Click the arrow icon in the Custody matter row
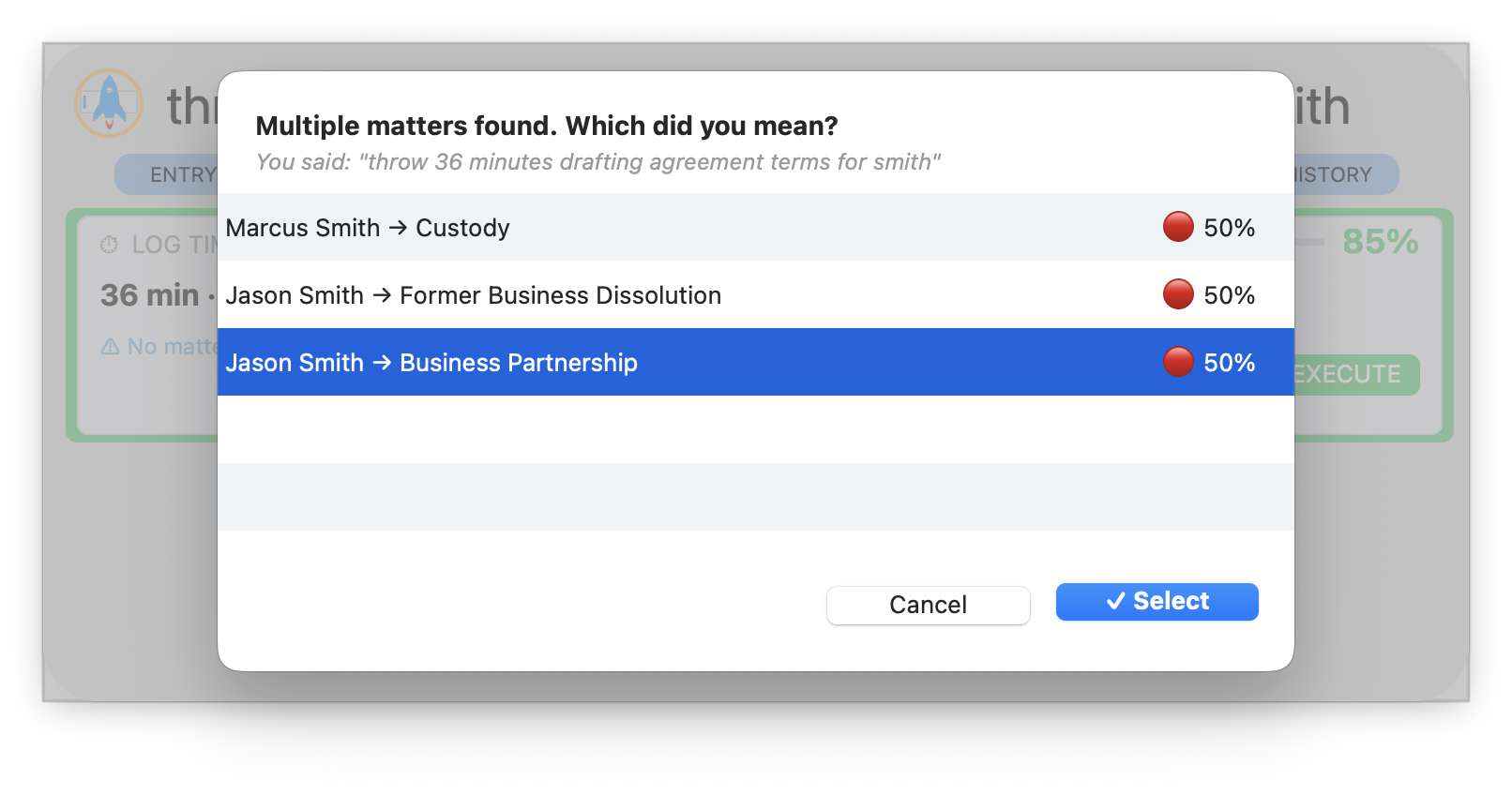Image resolution: width=1512 pixels, height=810 pixels. [399, 227]
